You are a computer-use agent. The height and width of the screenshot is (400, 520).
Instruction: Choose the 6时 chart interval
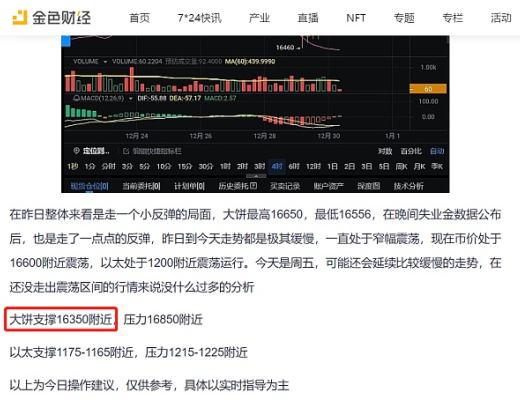coord(294,166)
